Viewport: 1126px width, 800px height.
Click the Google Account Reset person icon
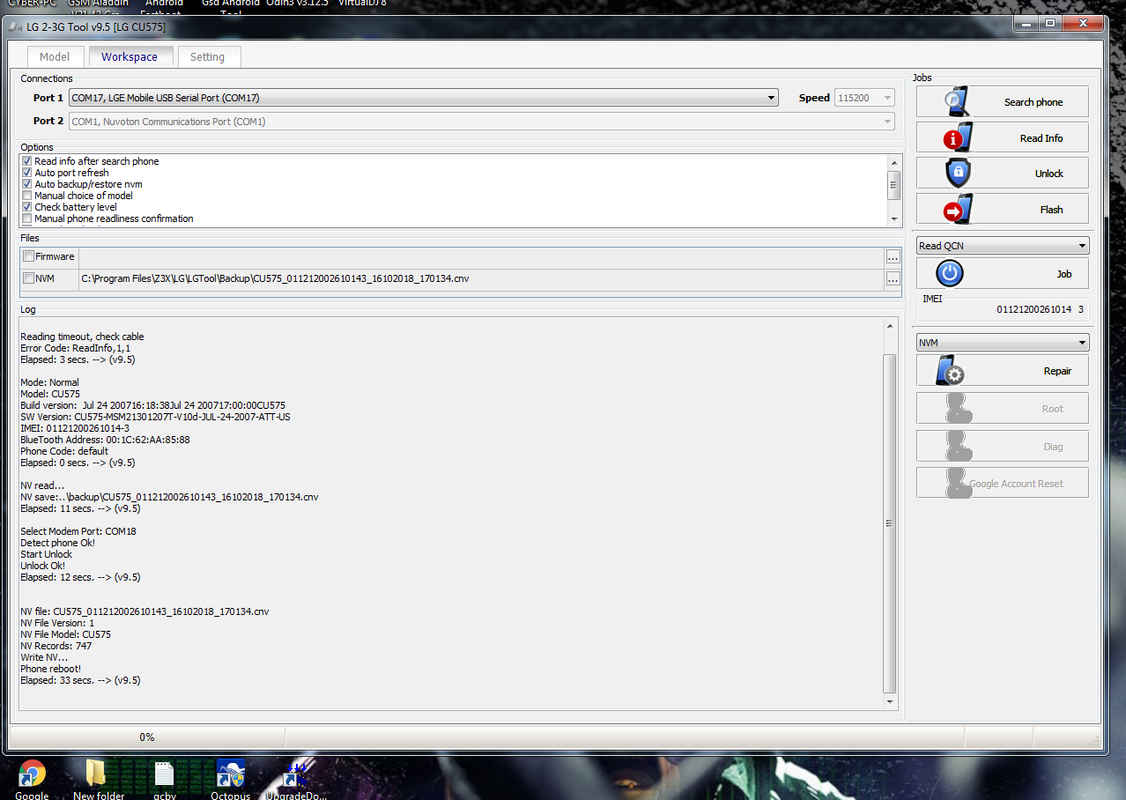957,483
